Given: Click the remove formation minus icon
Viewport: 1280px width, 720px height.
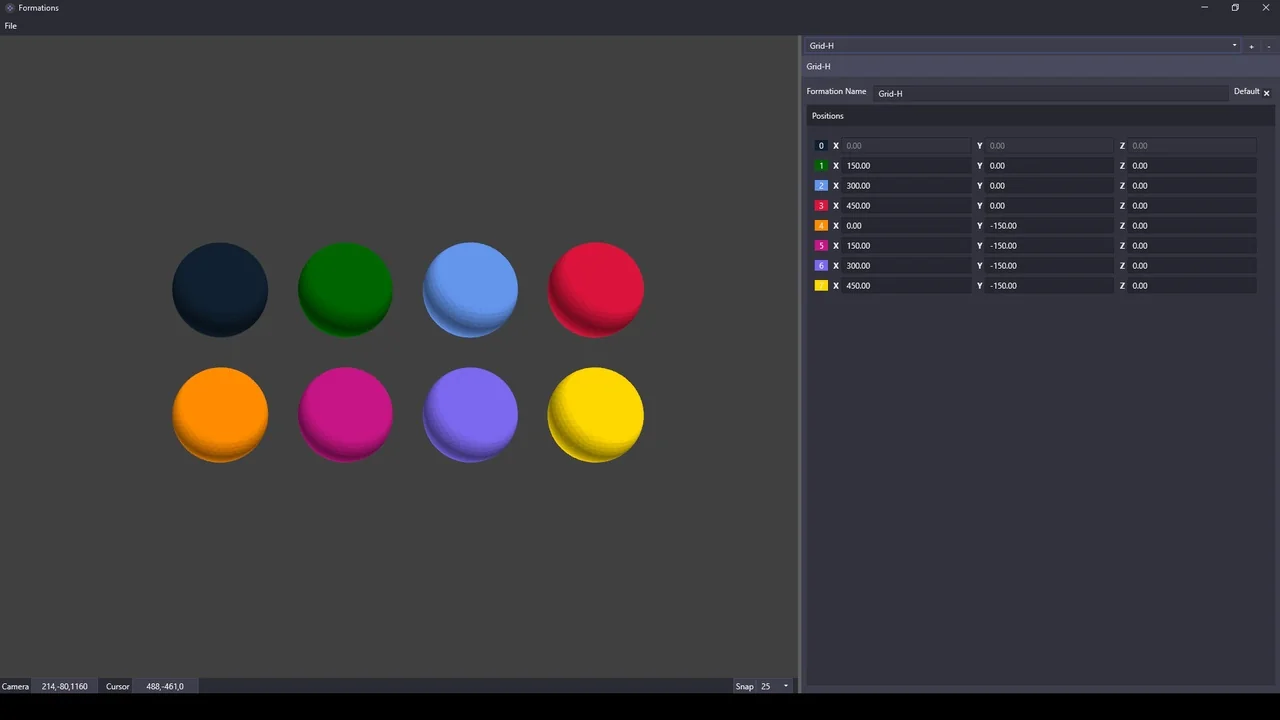Looking at the screenshot, I should point(1267,46).
